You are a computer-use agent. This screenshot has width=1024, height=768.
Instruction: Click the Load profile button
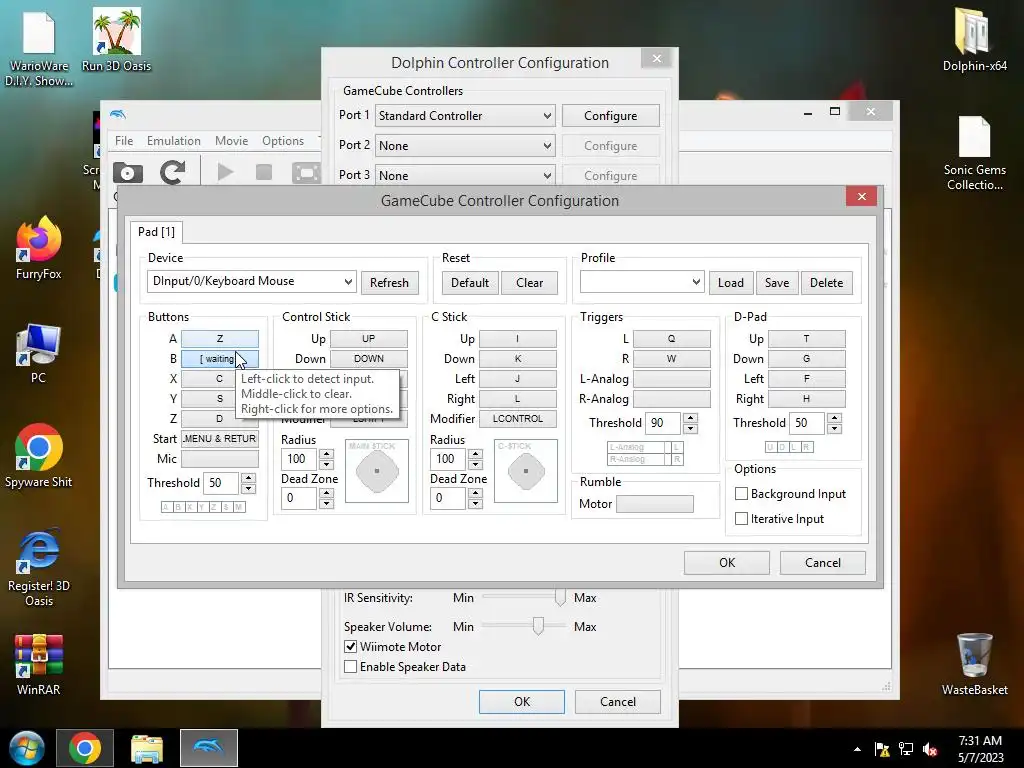(731, 283)
